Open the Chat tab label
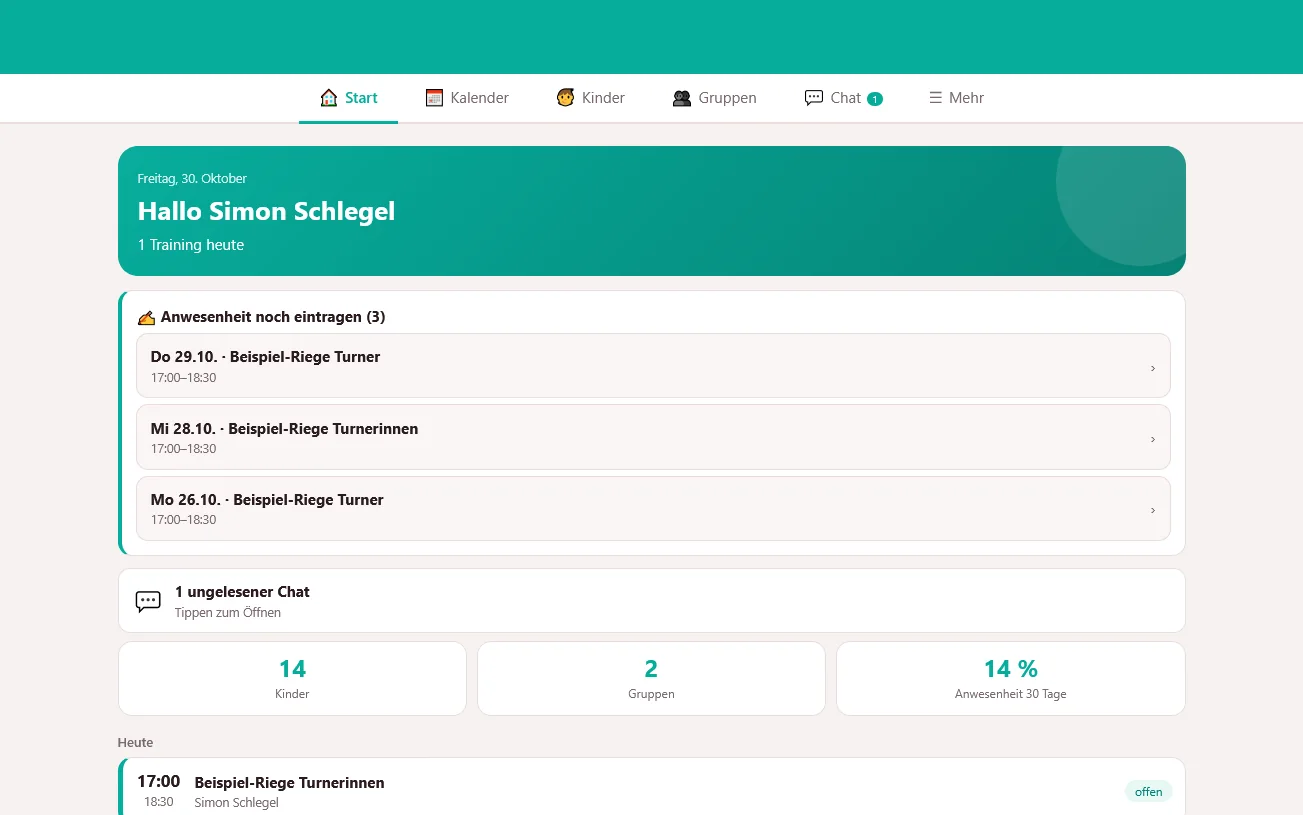Image resolution: width=1303 pixels, height=815 pixels. pyautogui.click(x=845, y=98)
